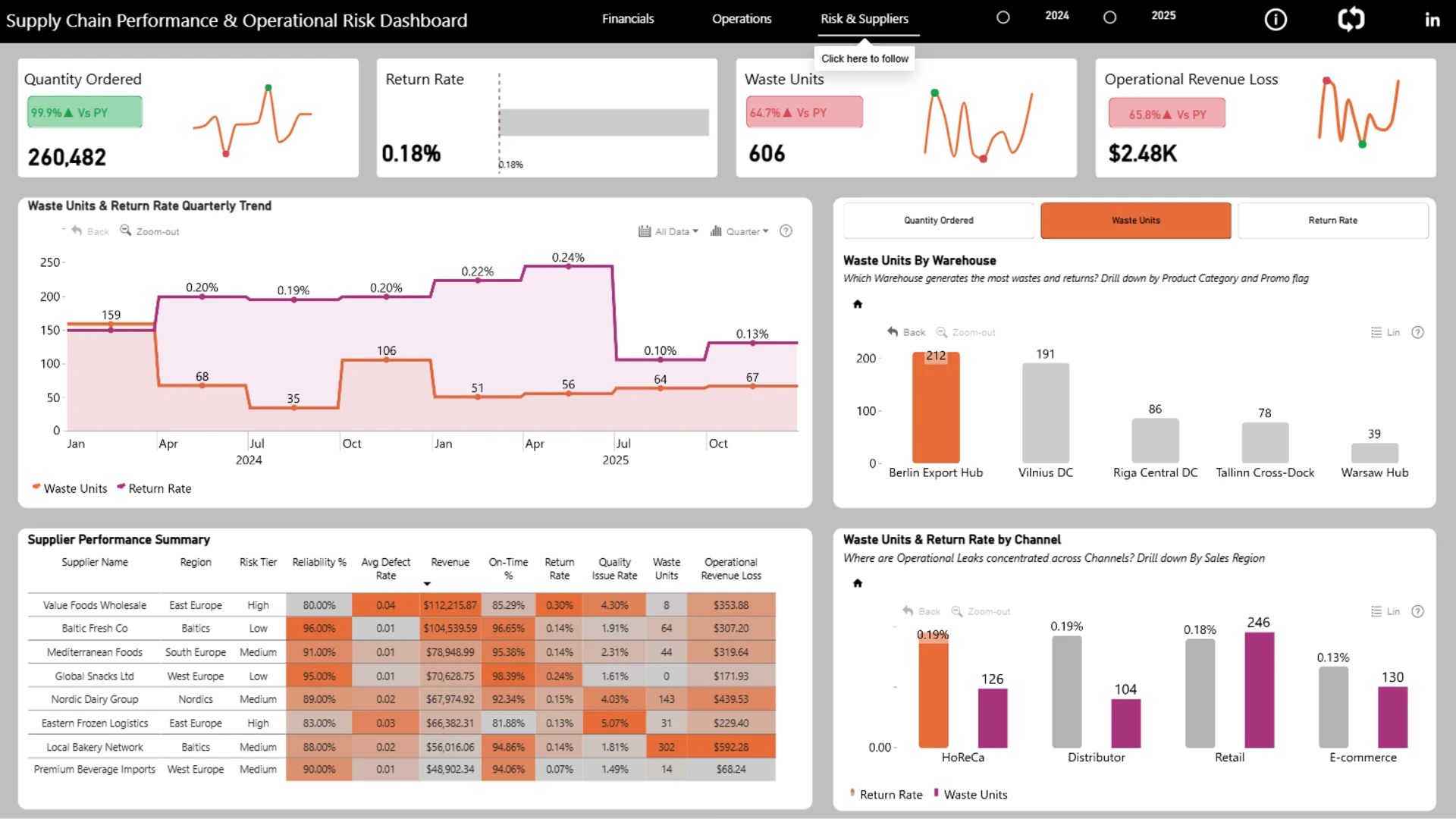Click the orange Berlin Export Hub bar
The image size is (1456, 819).
coord(936,407)
